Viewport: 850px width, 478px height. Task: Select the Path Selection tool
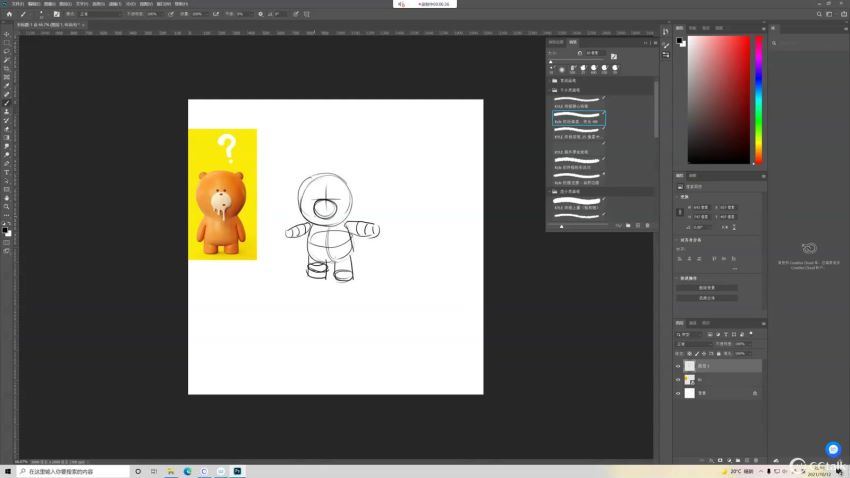[7, 181]
